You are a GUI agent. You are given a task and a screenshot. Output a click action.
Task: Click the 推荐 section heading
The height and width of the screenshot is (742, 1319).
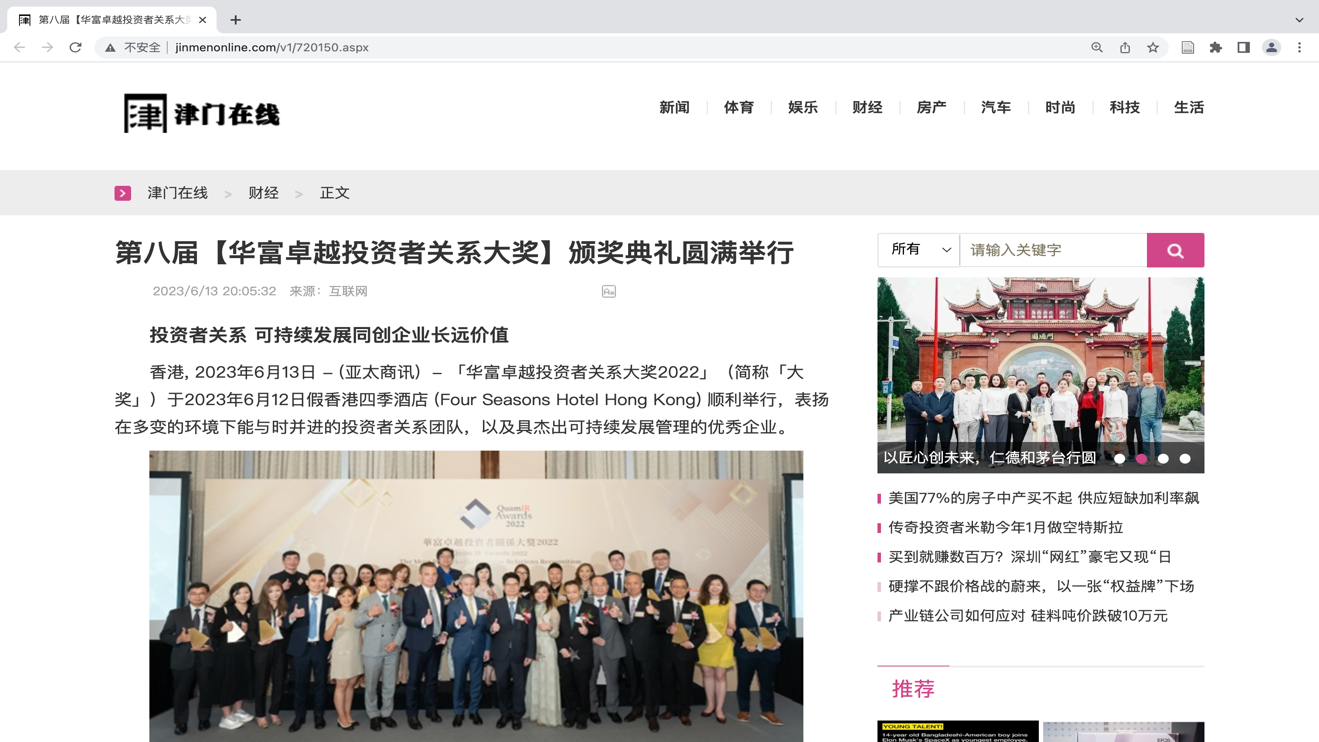[913, 689]
